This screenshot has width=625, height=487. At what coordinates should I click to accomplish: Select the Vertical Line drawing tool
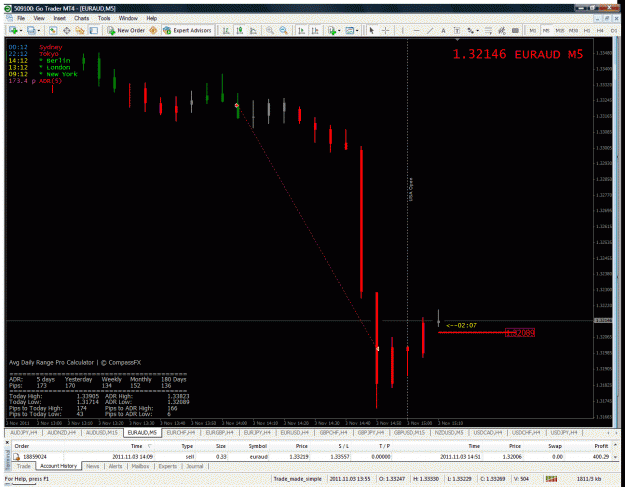pyautogui.click(x=403, y=30)
